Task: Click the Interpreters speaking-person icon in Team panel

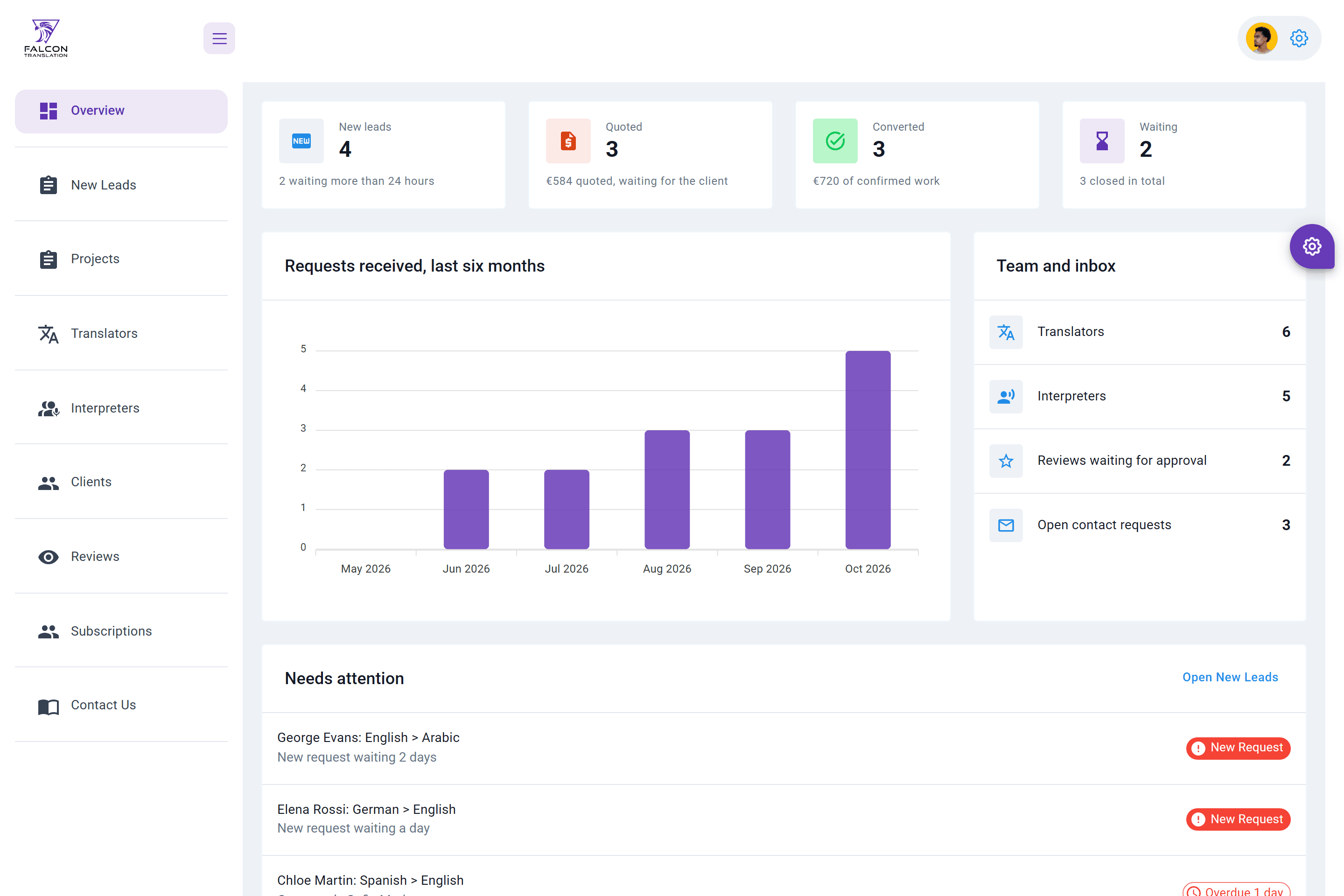Action: (1006, 397)
